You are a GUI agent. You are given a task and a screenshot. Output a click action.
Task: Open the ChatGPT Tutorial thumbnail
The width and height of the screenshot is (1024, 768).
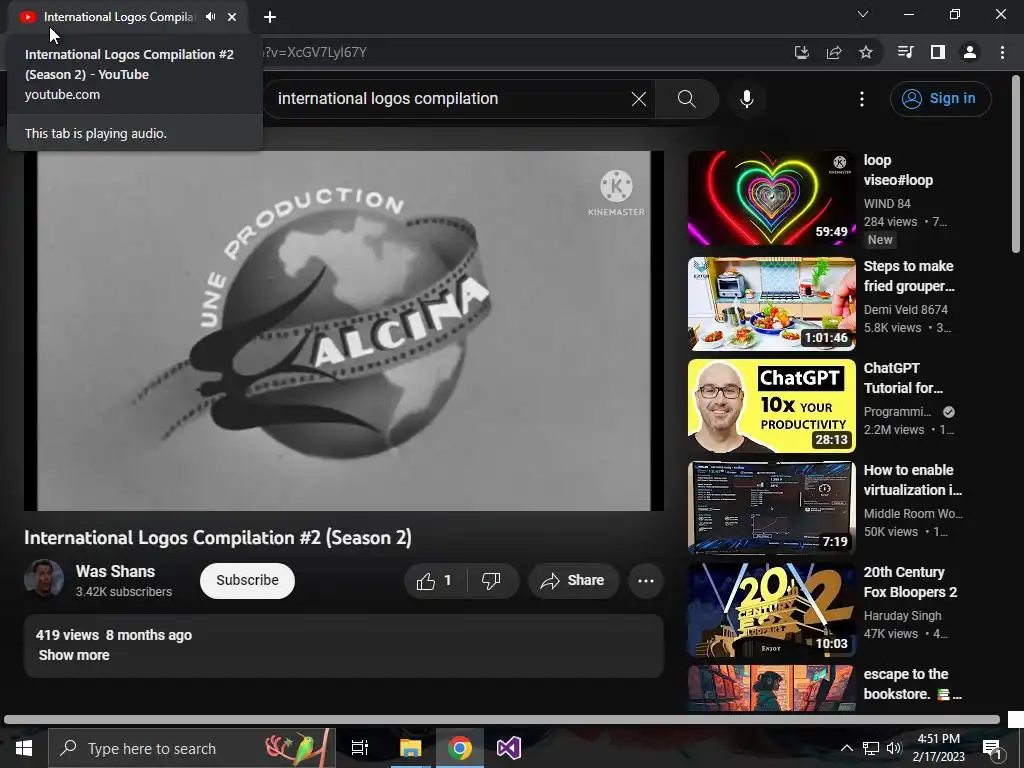tap(771, 406)
